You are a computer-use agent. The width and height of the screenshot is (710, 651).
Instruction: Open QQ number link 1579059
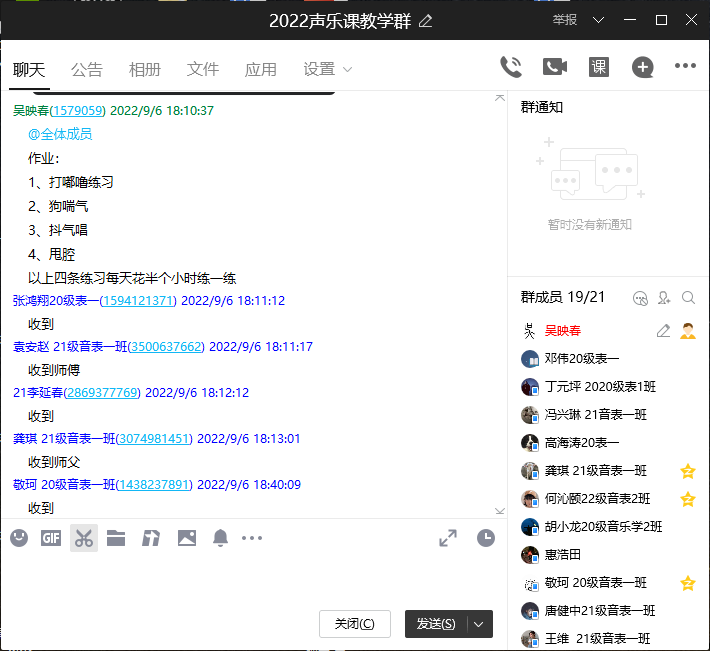(77, 111)
